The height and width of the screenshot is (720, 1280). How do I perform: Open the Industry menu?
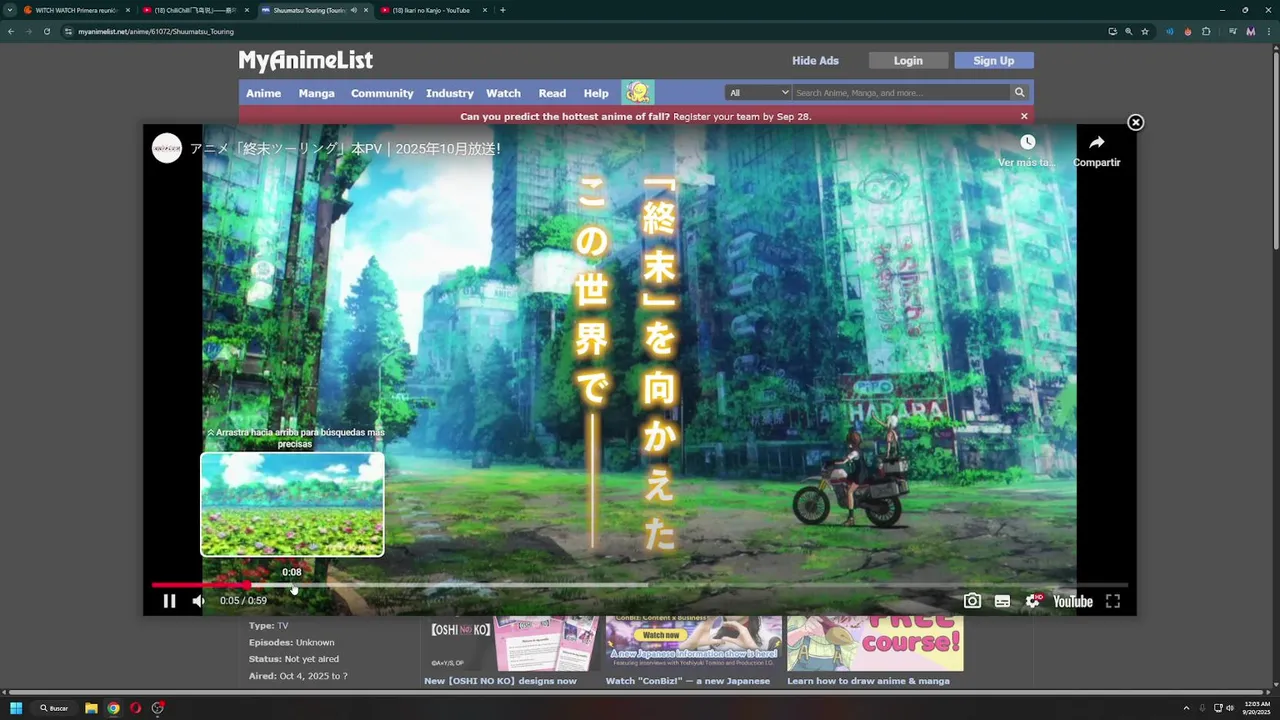click(x=449, y=93)
